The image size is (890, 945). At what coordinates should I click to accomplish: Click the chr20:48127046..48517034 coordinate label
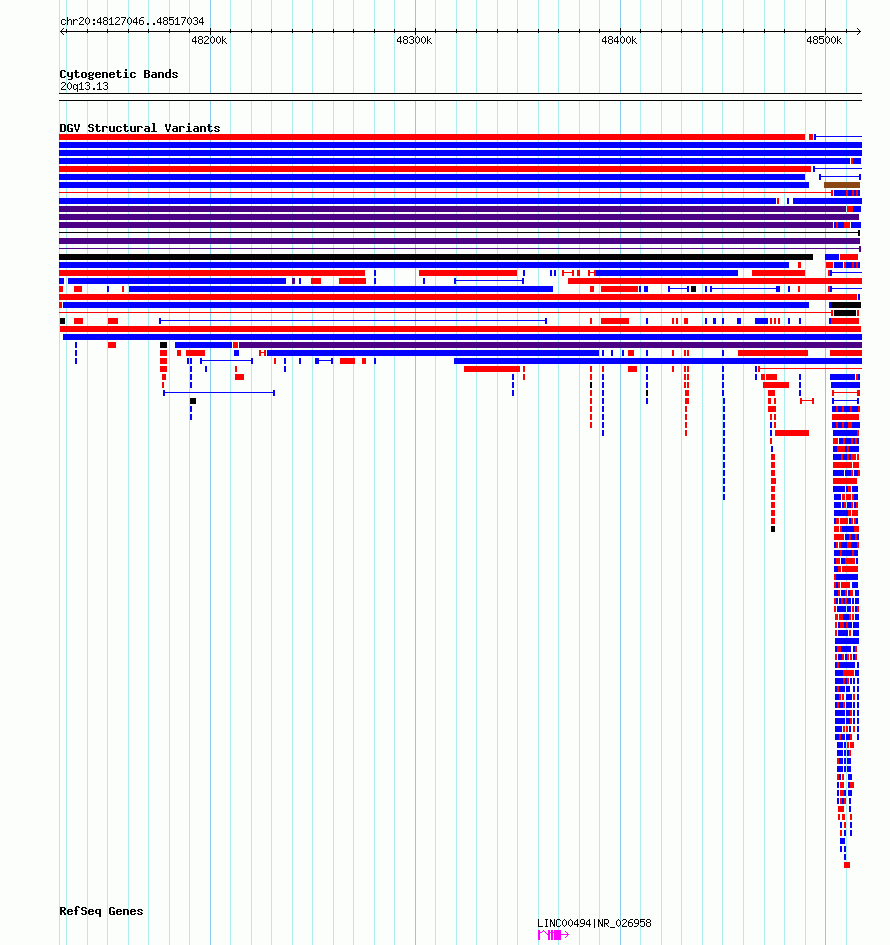coord(132,21)
